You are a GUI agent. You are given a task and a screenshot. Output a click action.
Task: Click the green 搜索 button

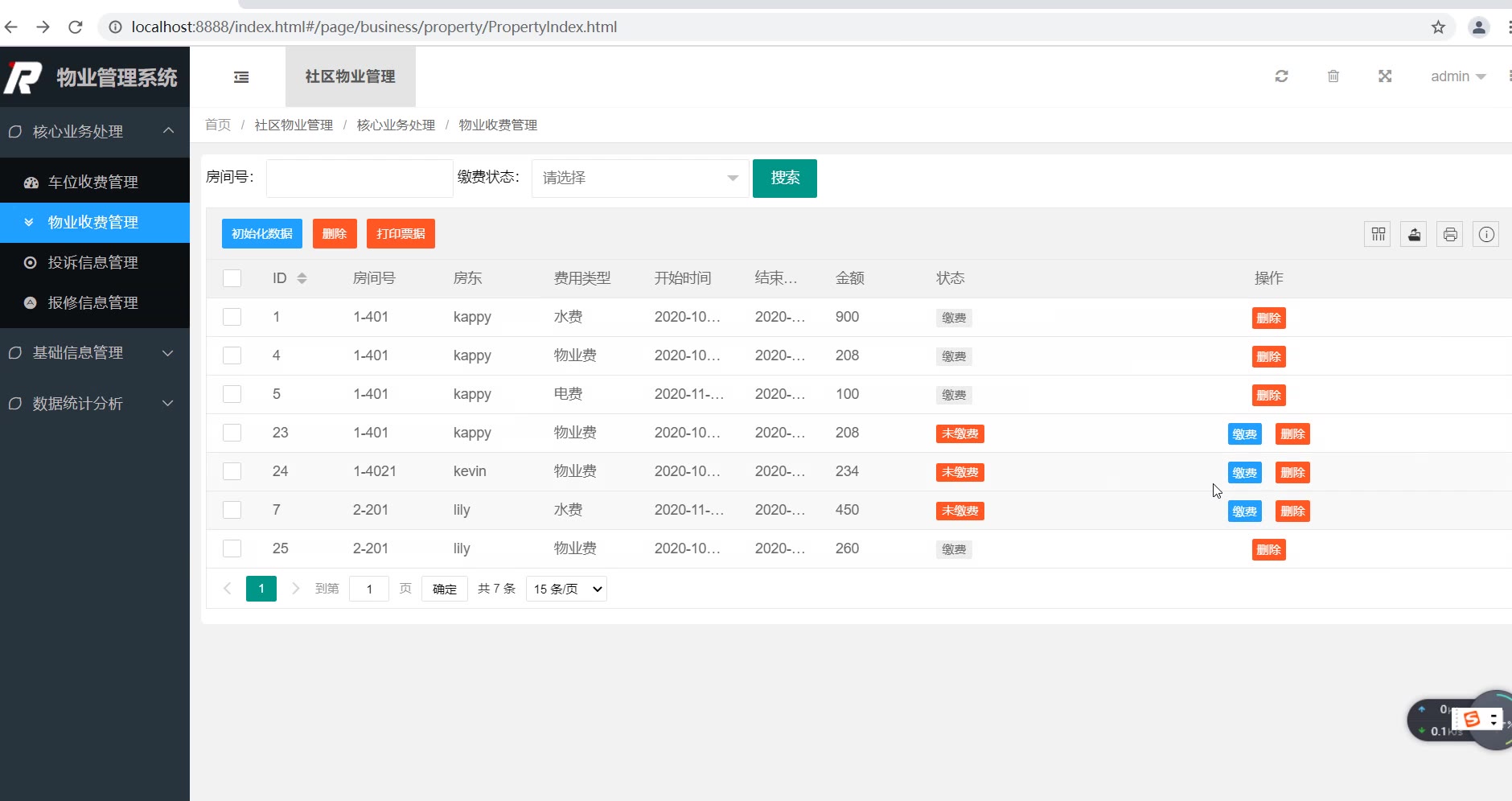784,178
